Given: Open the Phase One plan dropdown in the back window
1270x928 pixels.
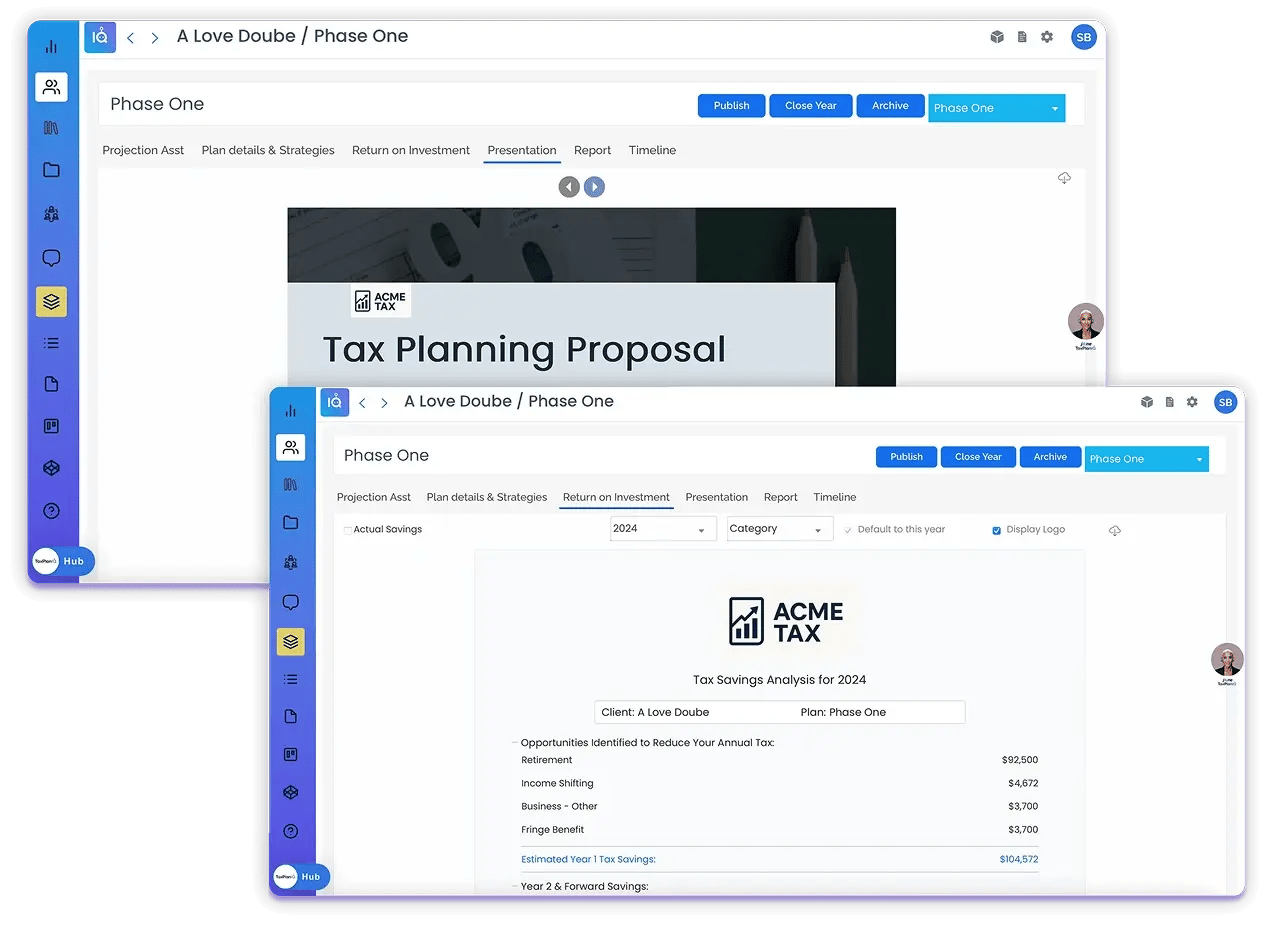Looking at the screenshot, I should (996, 108).
